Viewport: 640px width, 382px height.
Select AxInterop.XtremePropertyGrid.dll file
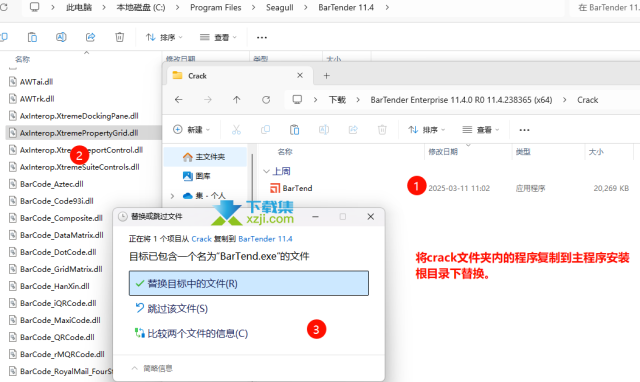84,133
